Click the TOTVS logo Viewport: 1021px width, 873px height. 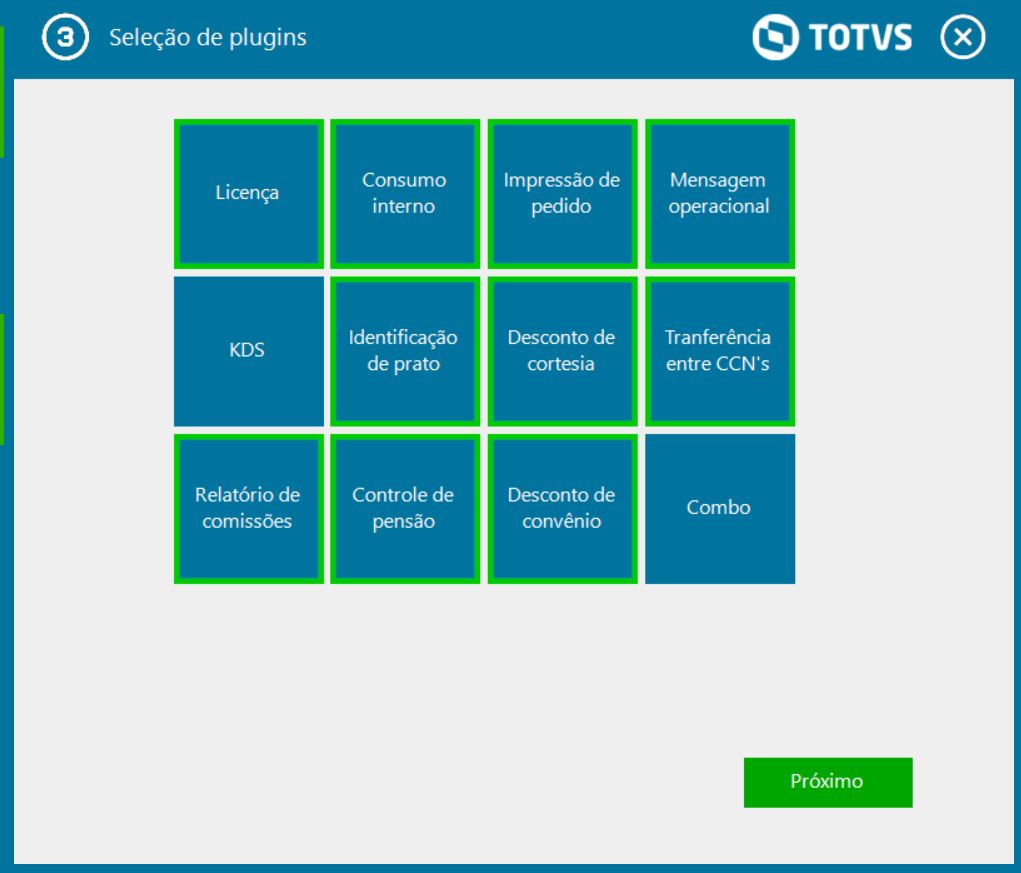click(832, 37)
